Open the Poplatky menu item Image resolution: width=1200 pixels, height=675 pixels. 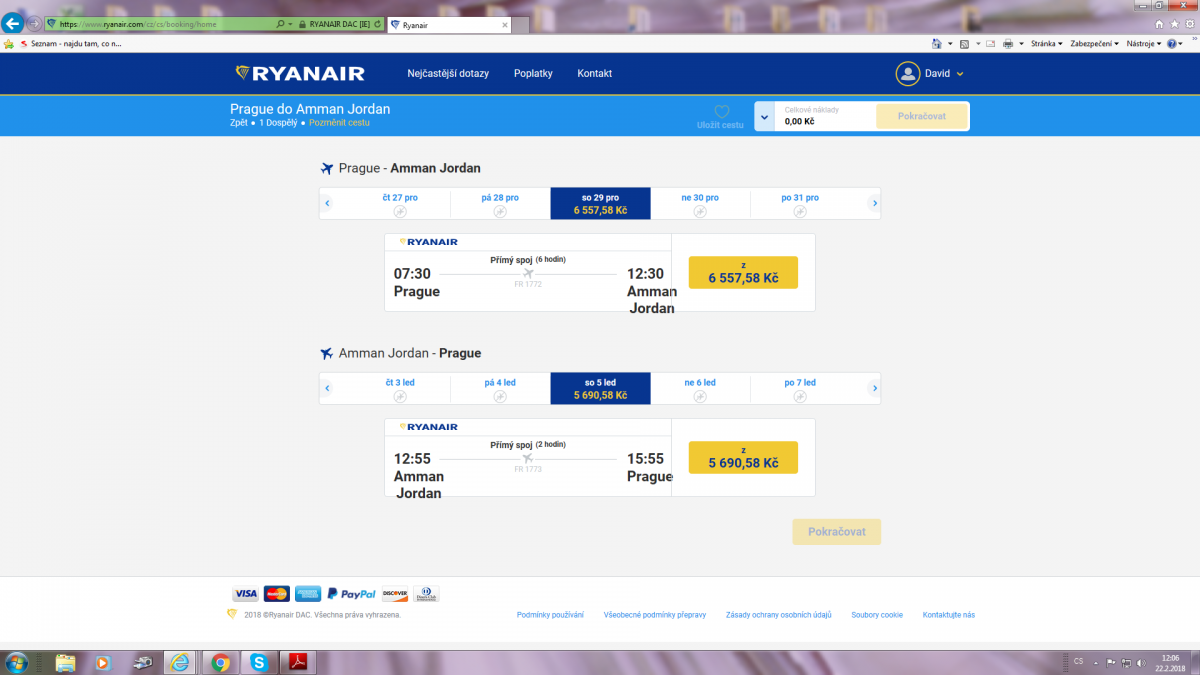533,74
